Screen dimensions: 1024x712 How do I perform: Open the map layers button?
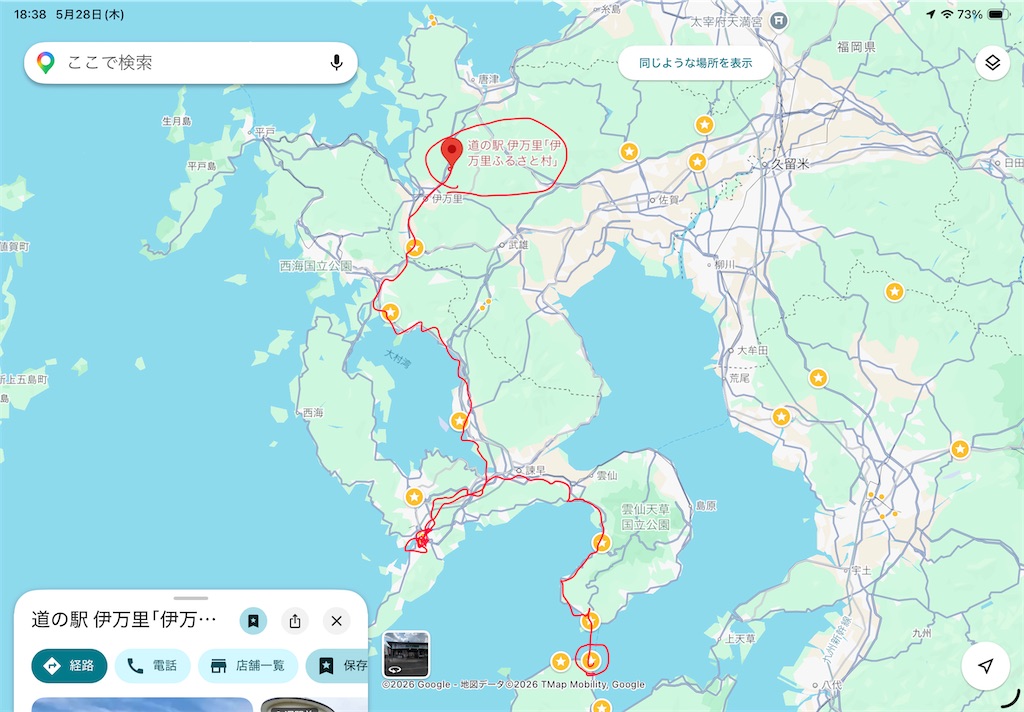point(992,63)
